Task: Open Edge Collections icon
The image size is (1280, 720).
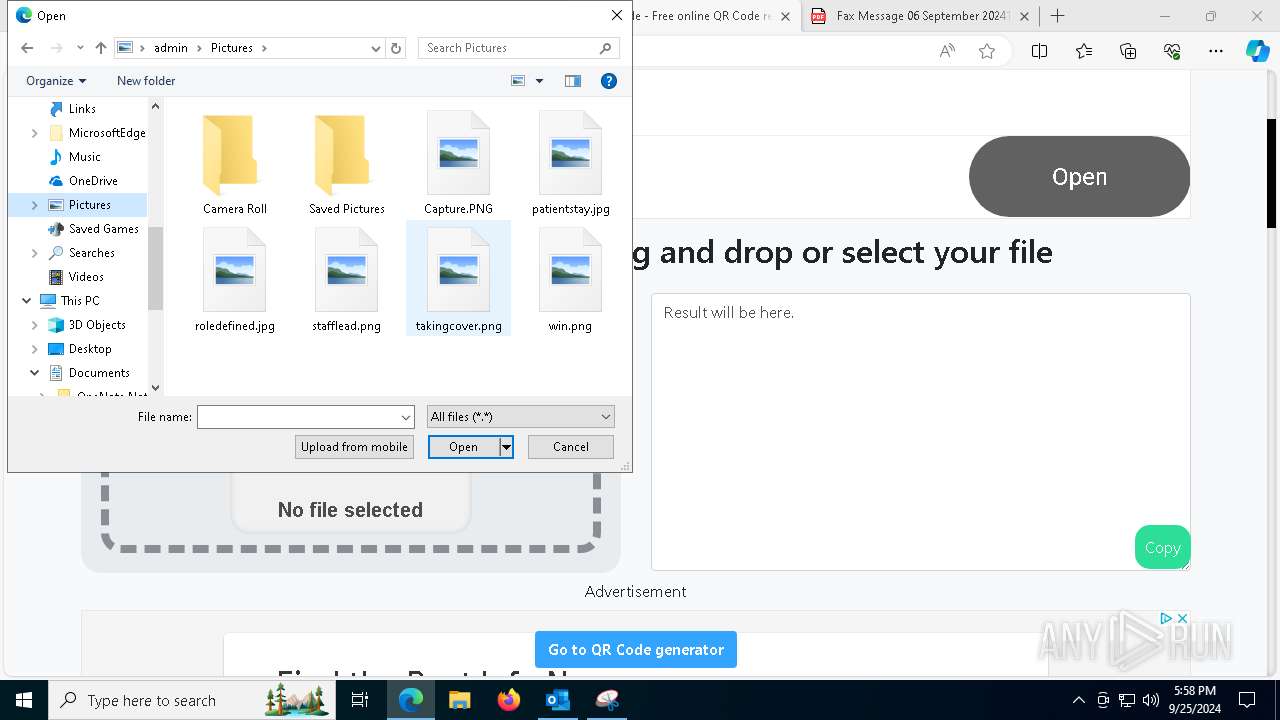Action: 1128,51
